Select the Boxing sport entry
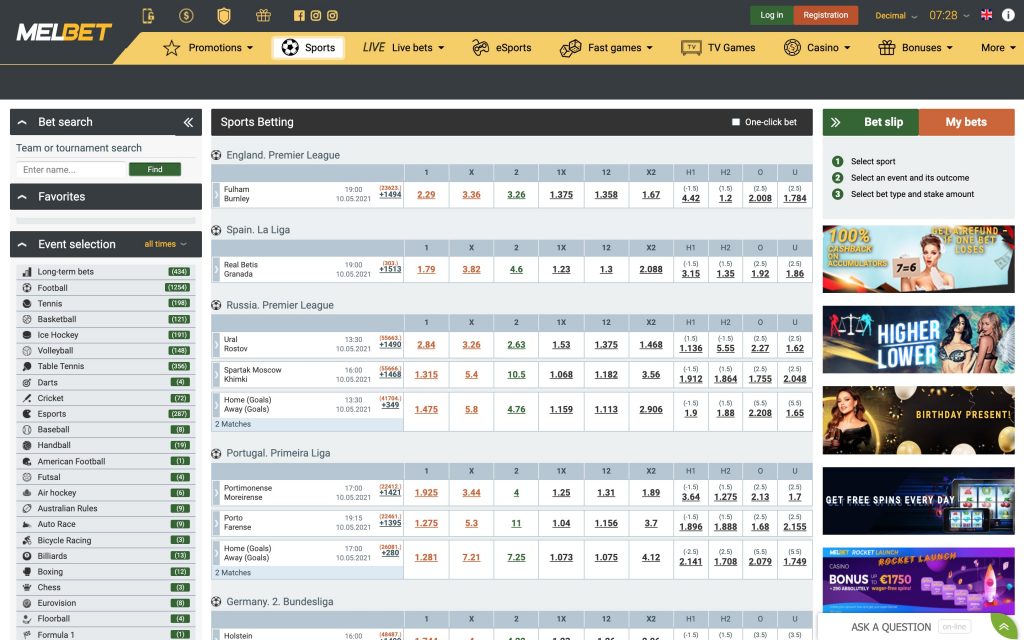This screenshot has width=1024, height=640. click(106, 571)
